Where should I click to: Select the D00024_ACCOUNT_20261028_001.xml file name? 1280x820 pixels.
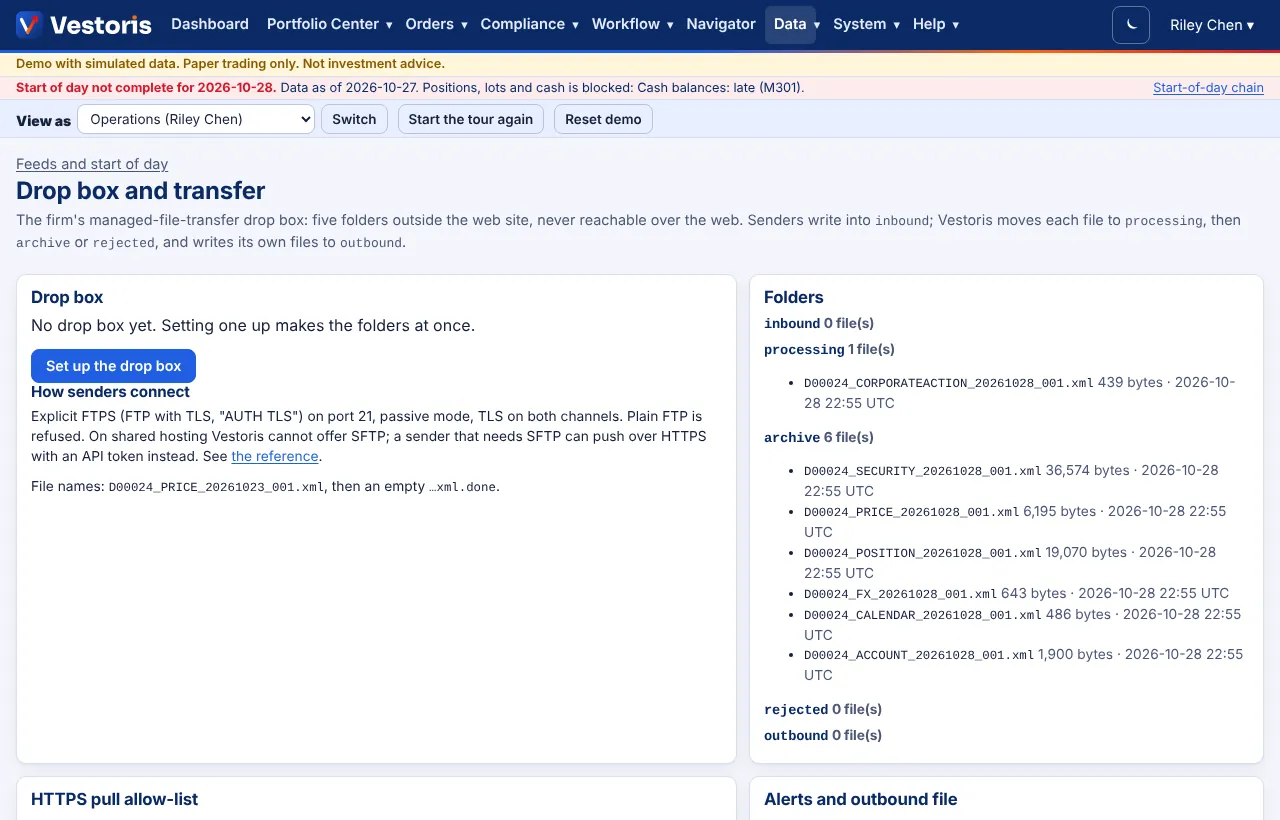coord(919,655)
